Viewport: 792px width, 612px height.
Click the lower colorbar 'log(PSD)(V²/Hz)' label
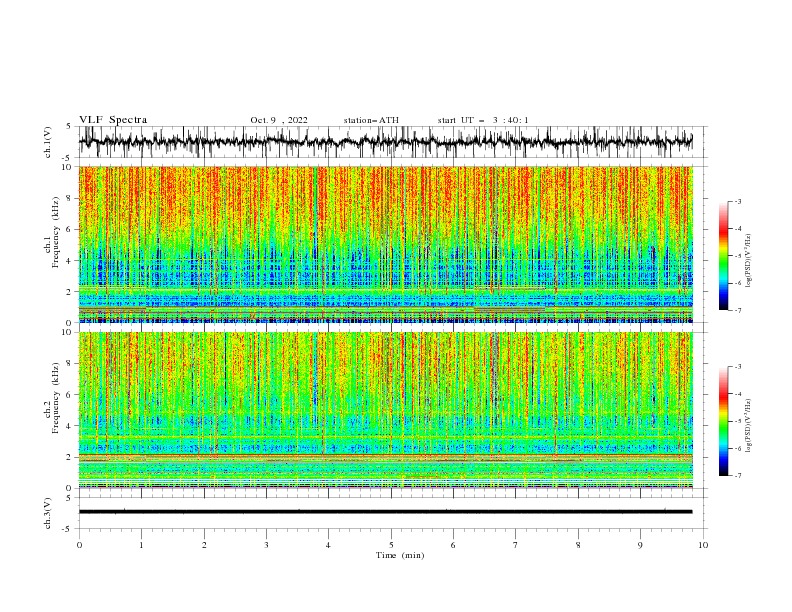tap(749, 425)
